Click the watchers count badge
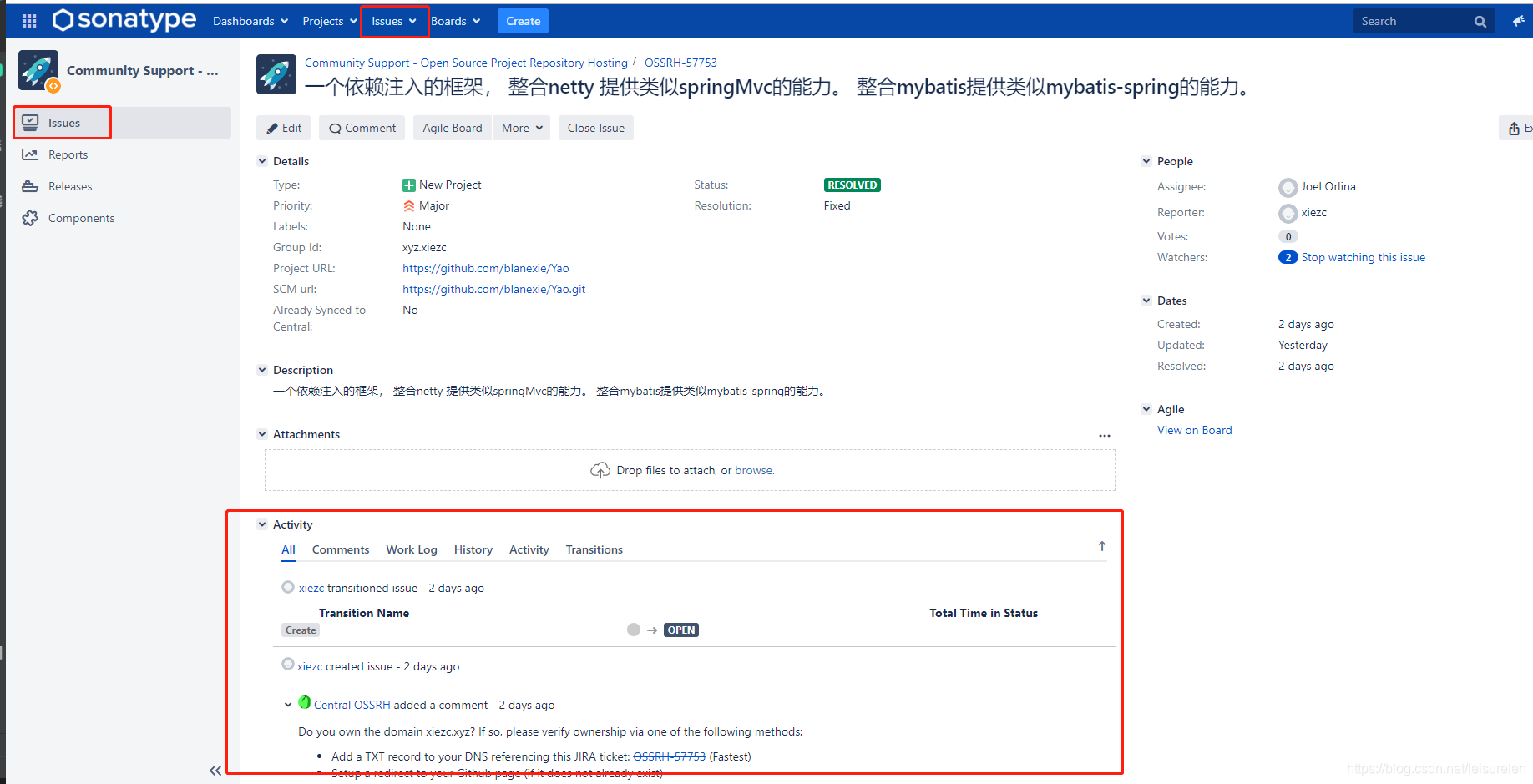 pos(1288,257)
